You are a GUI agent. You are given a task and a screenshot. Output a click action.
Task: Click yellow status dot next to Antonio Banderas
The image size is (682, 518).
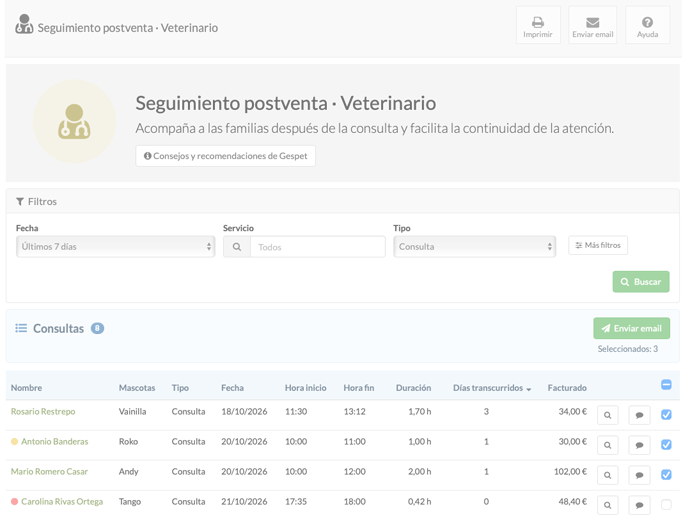click(x=14, y=441)
